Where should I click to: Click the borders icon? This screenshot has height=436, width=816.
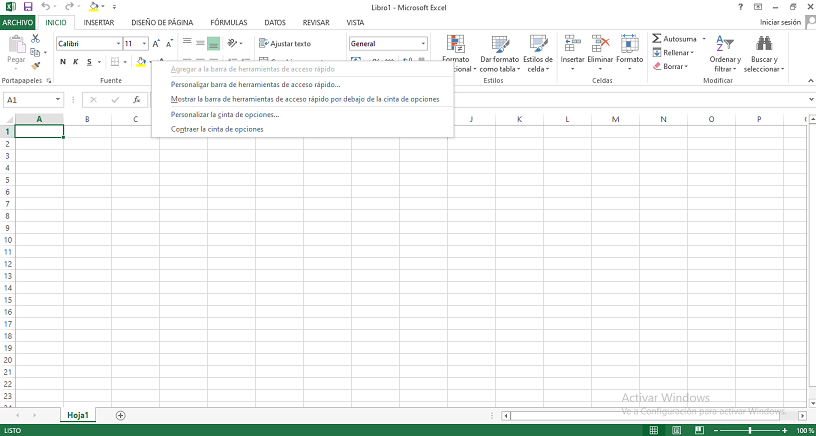[115, 62]
